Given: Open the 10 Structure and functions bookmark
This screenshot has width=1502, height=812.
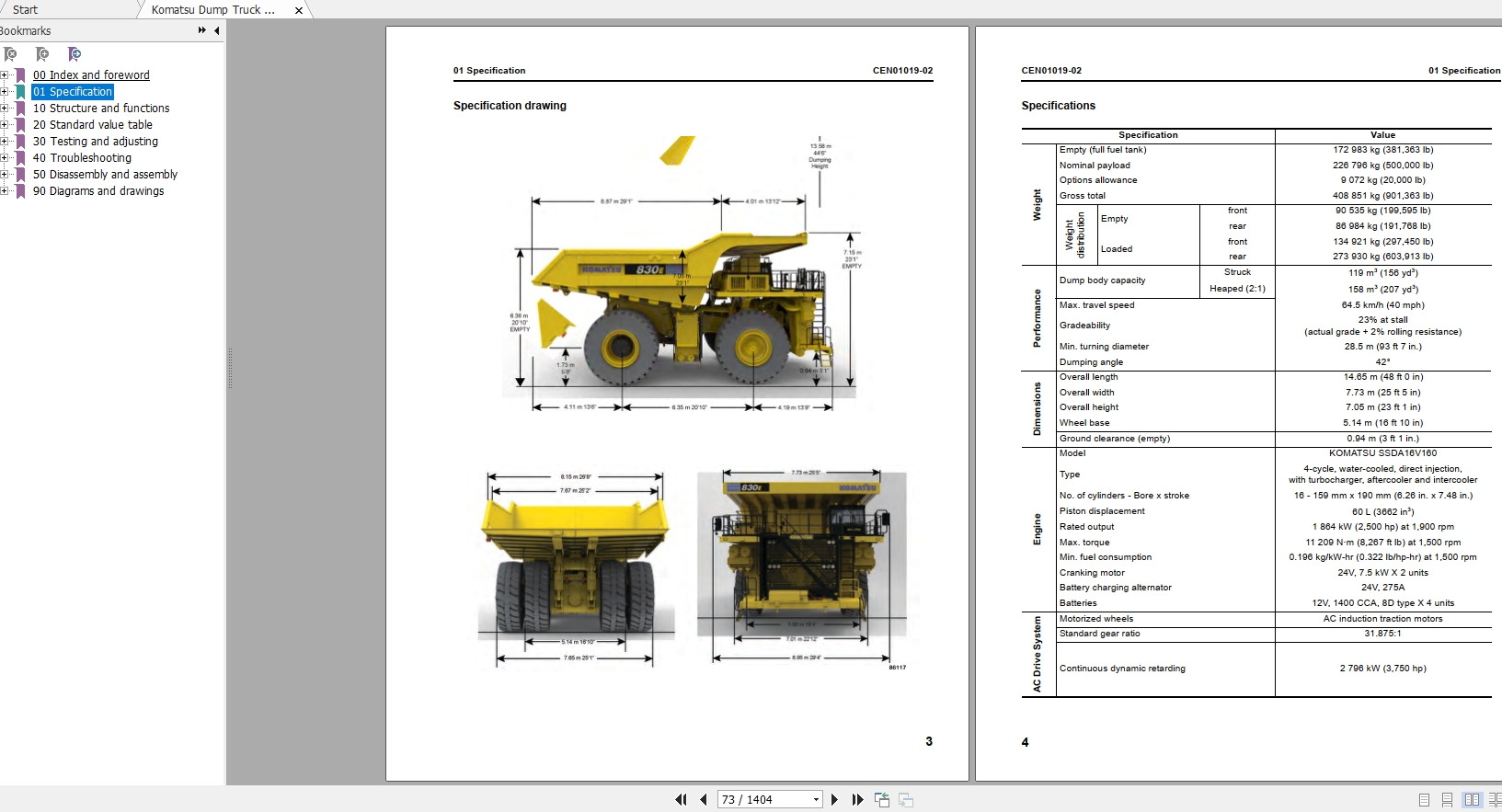Looking at the screenshot, I should point(101,109).
